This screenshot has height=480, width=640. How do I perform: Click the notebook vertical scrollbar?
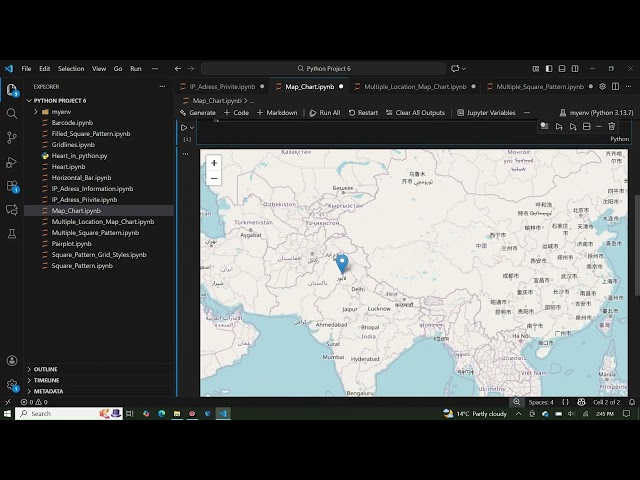637,245
